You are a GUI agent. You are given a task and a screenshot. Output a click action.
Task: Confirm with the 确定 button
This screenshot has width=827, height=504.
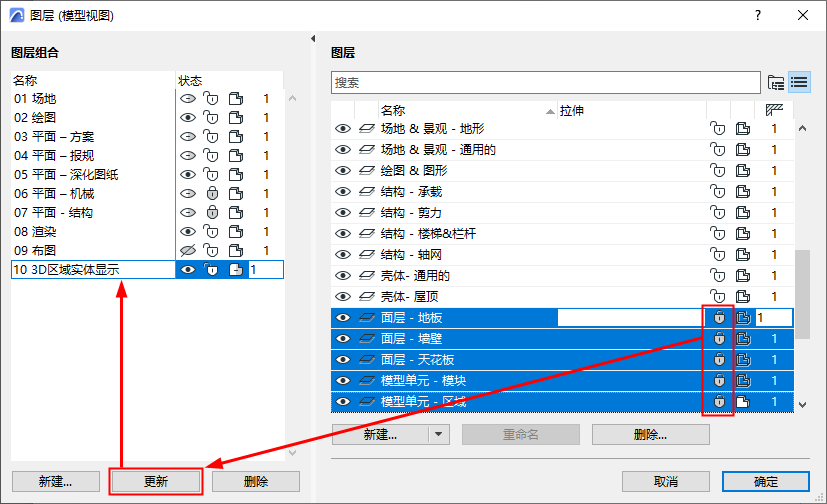point(766,481)
